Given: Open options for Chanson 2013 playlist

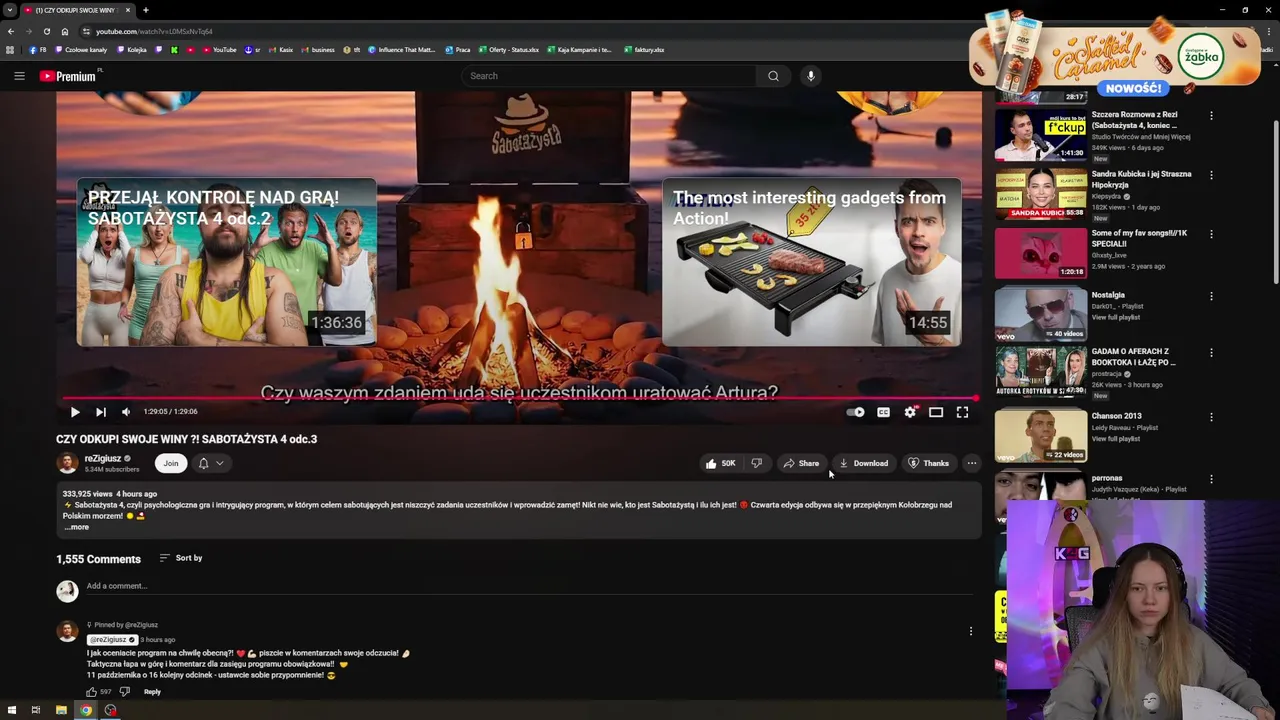Looking at the screenshot, I should 1211,416.
